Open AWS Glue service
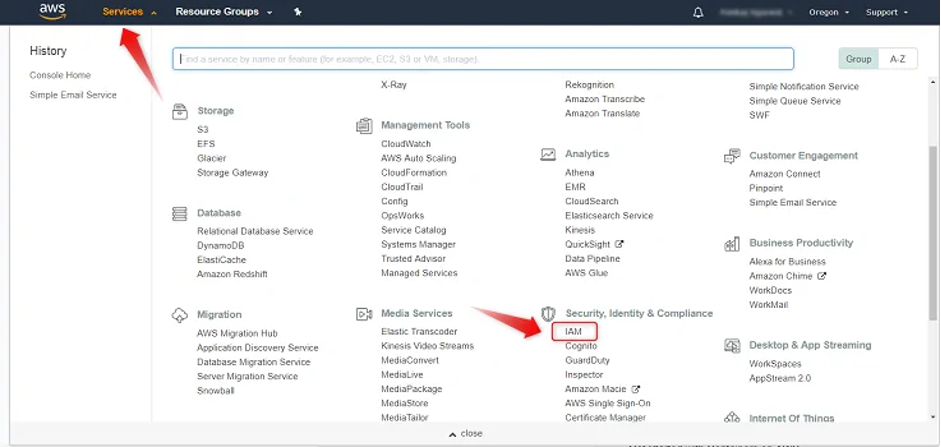Viewport: 941px width, 447px height. click(x=586, y=273)
